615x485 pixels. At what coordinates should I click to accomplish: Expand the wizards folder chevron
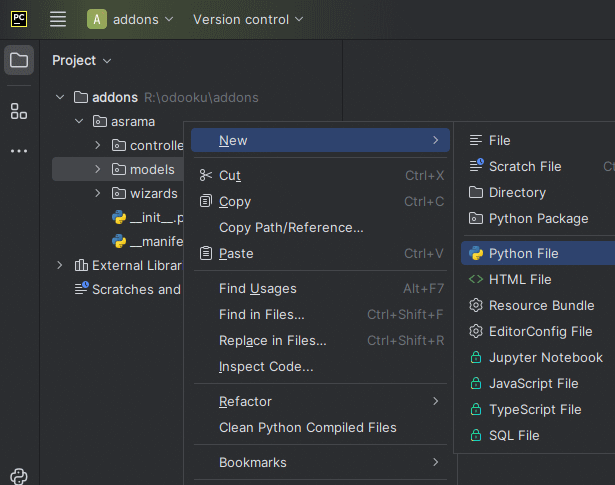click(x=98, y=193)
